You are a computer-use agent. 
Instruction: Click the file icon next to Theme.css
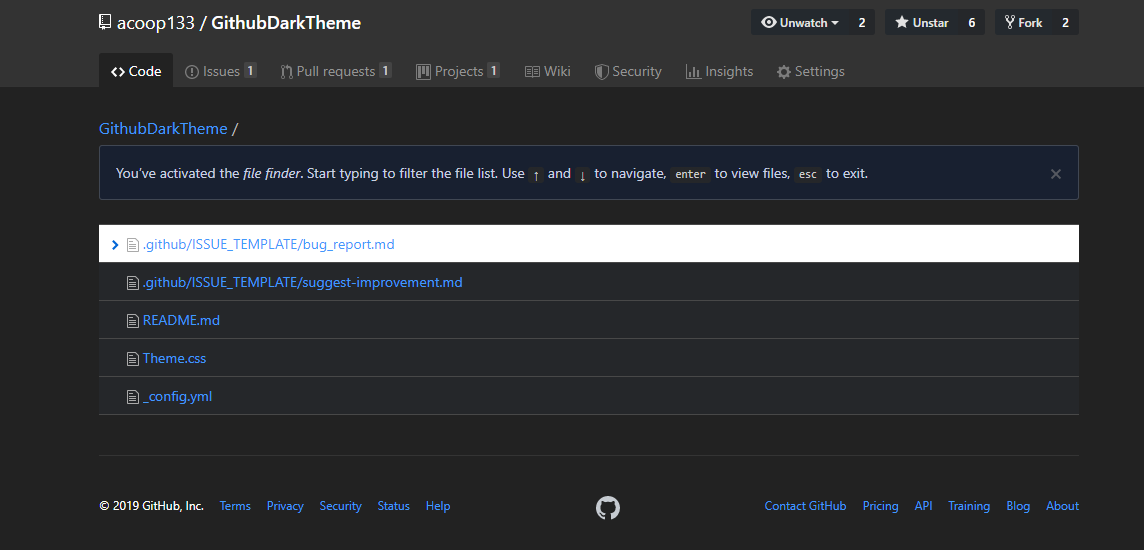tap(133, 359)
